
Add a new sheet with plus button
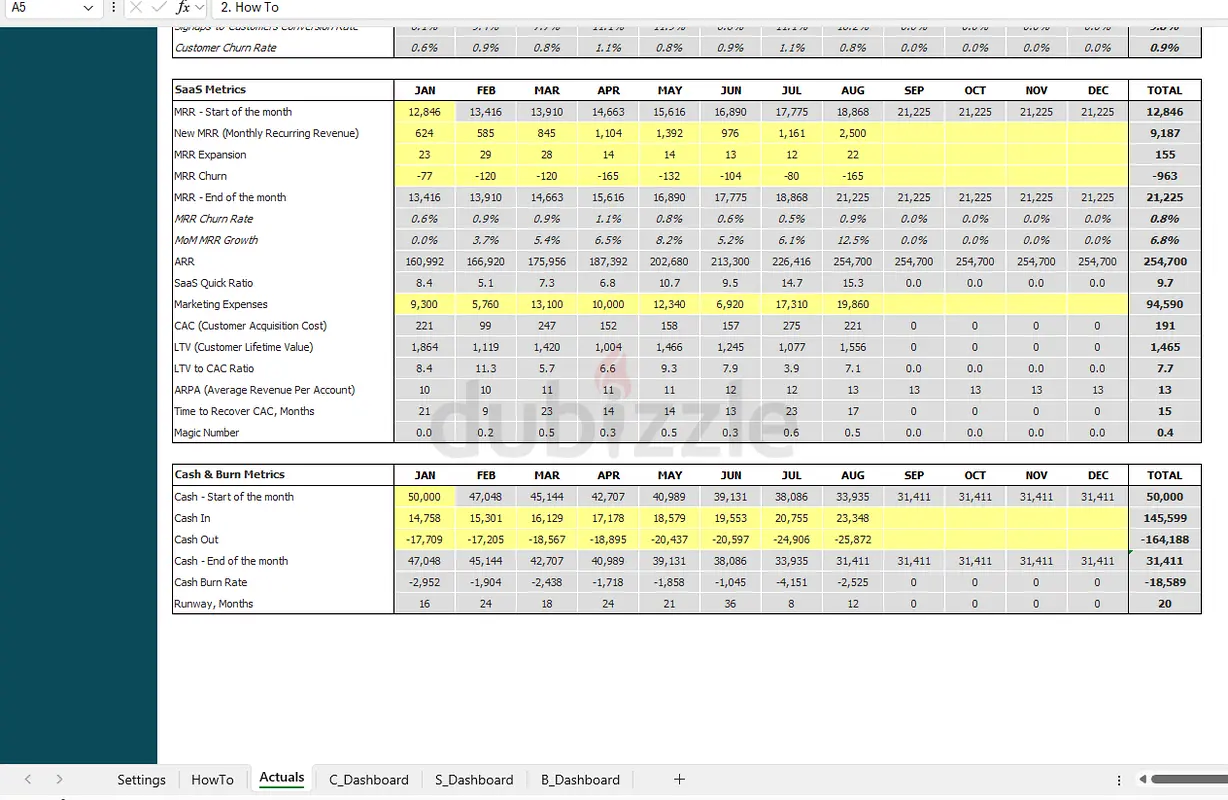coord(679,779)
